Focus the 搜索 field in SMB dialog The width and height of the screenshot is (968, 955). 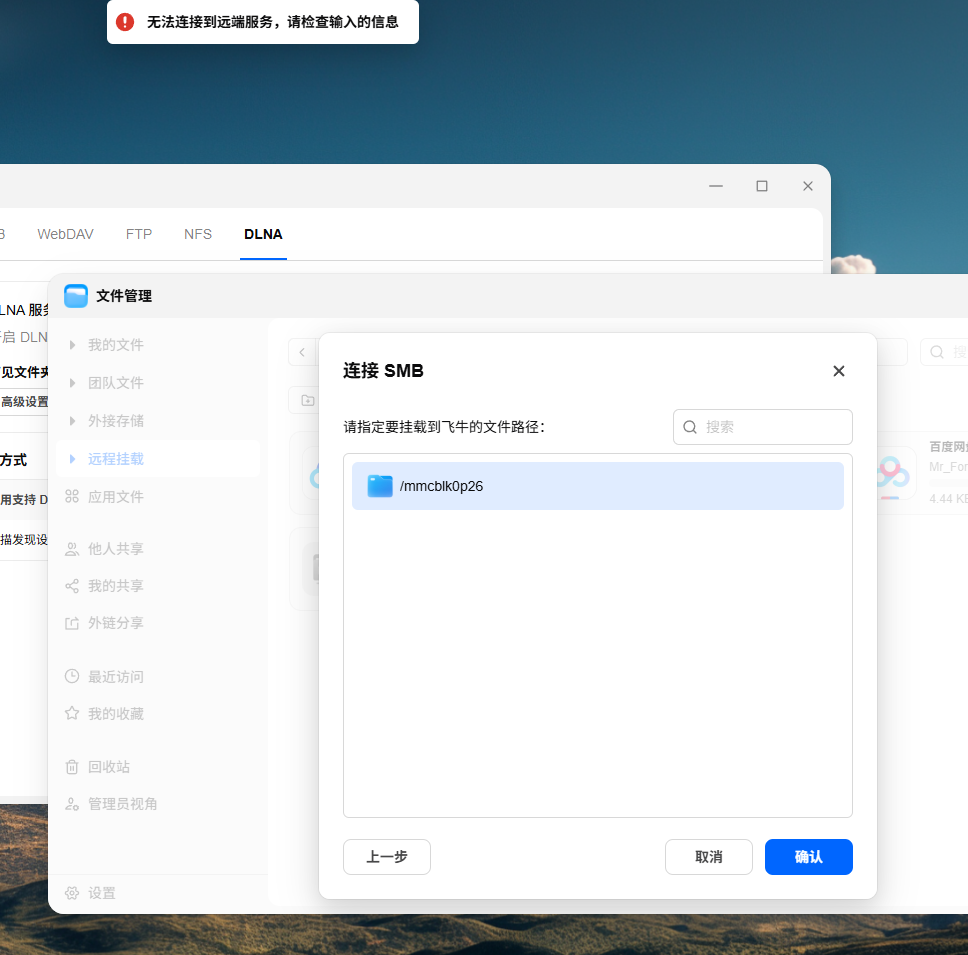coord(762,427)
